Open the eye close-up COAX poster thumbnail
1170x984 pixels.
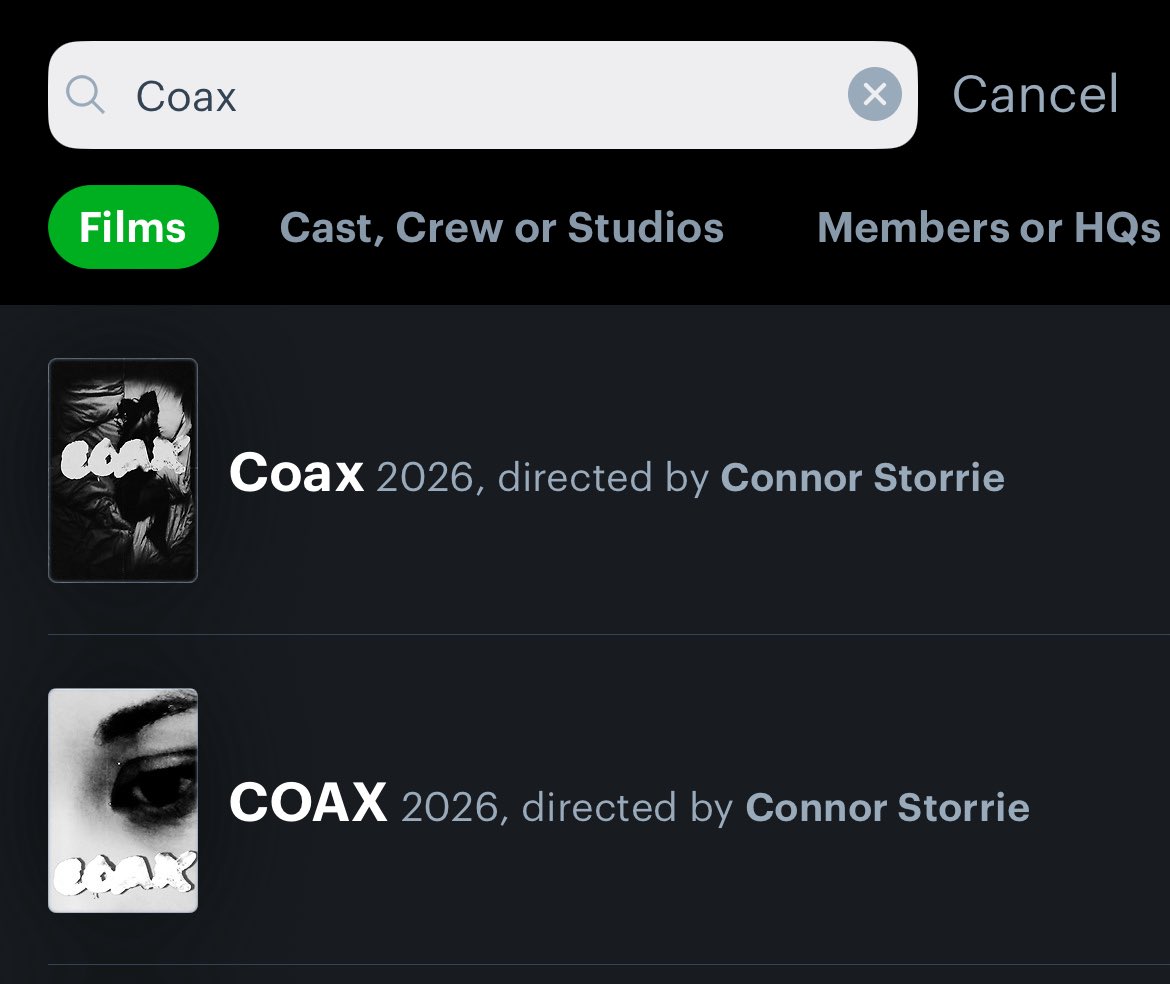tap(123, 800)
